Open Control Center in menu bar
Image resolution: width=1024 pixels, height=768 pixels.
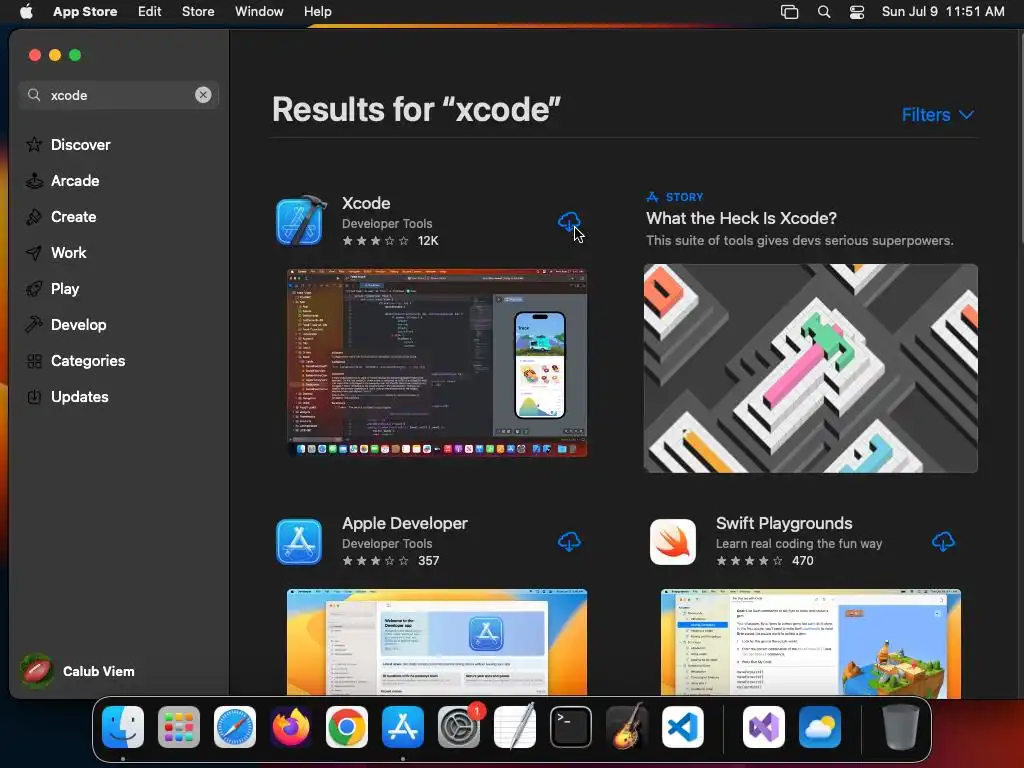(x=857, y=12)
